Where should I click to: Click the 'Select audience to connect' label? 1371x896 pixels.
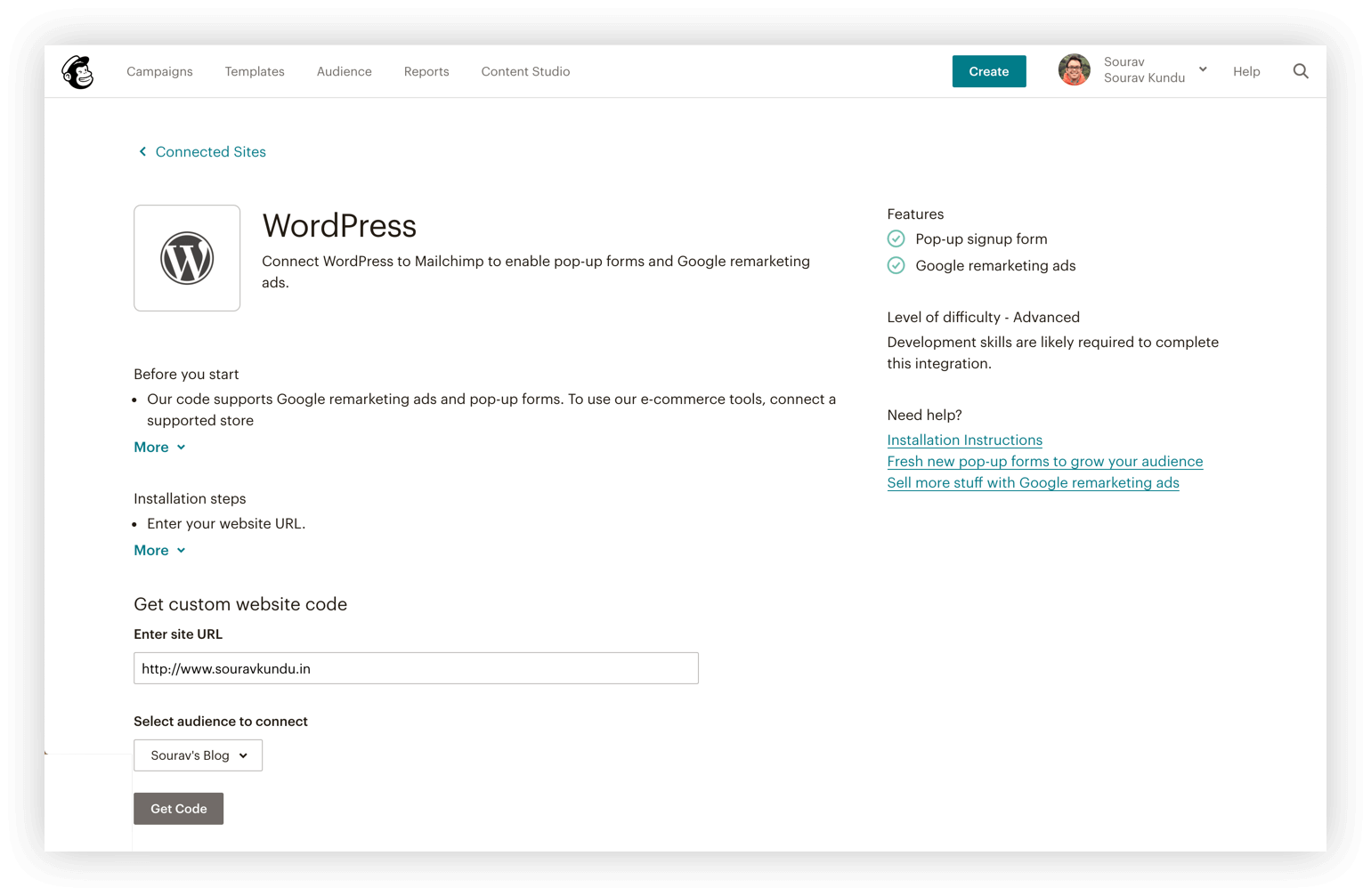click(x=221, y=722)
